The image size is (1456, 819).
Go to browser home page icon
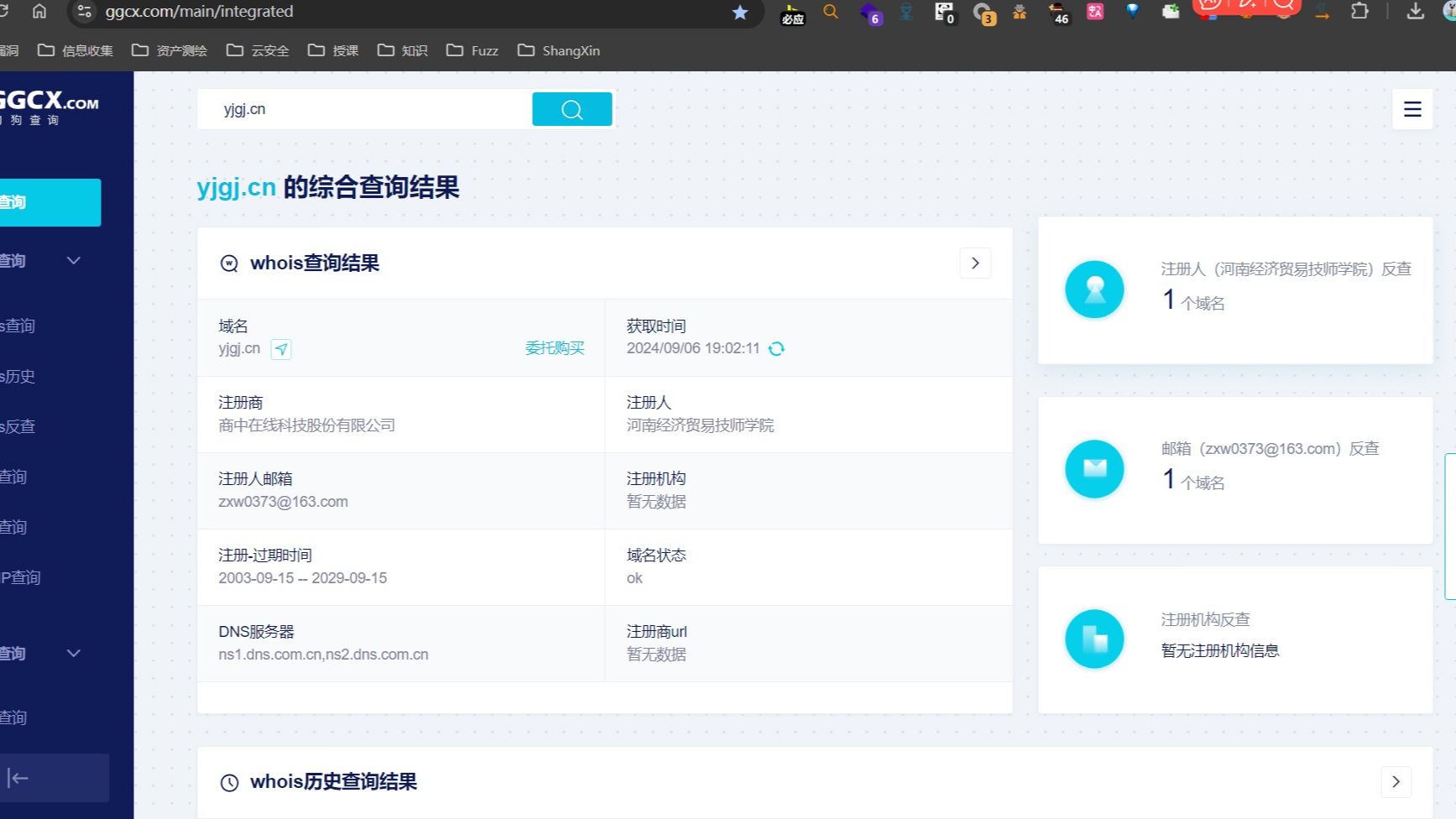tap(39, 12)
